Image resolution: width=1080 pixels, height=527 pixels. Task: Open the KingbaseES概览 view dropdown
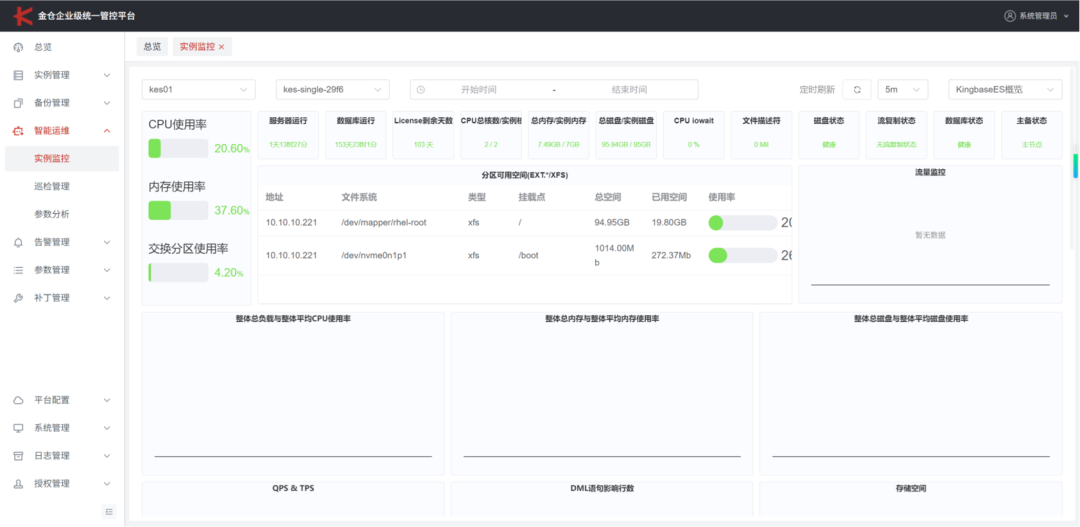click(1005, 90)
